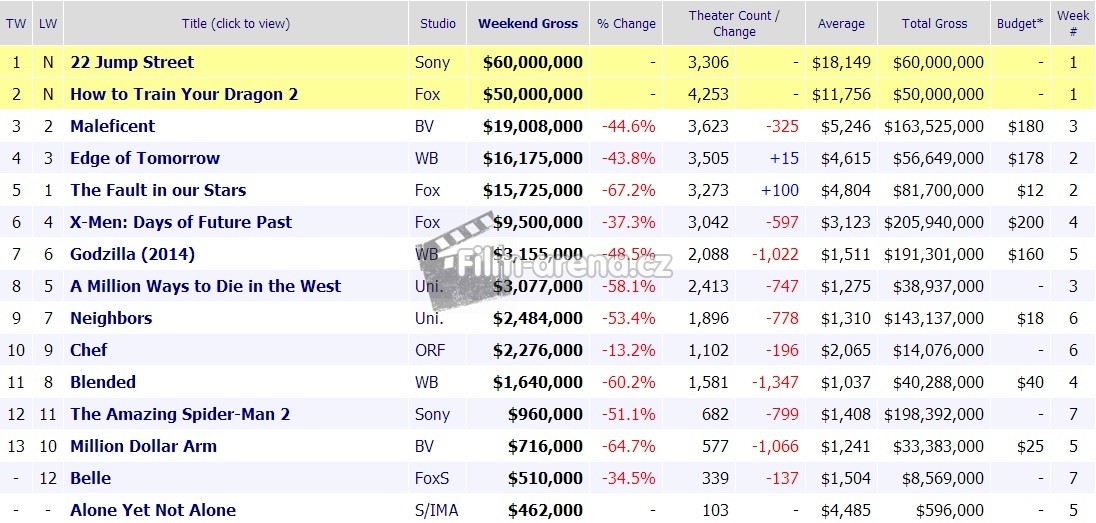
Task: Select the Edge of Tomorrow link
Action: click(x=145, y=158)
